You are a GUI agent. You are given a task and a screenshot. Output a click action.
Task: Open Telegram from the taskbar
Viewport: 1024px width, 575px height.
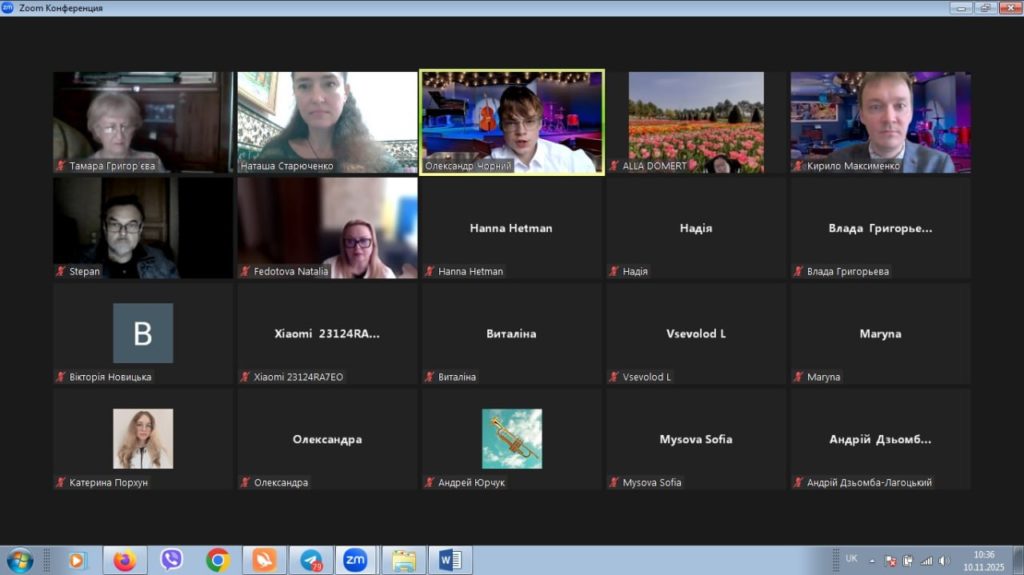[x=311, y=560]
